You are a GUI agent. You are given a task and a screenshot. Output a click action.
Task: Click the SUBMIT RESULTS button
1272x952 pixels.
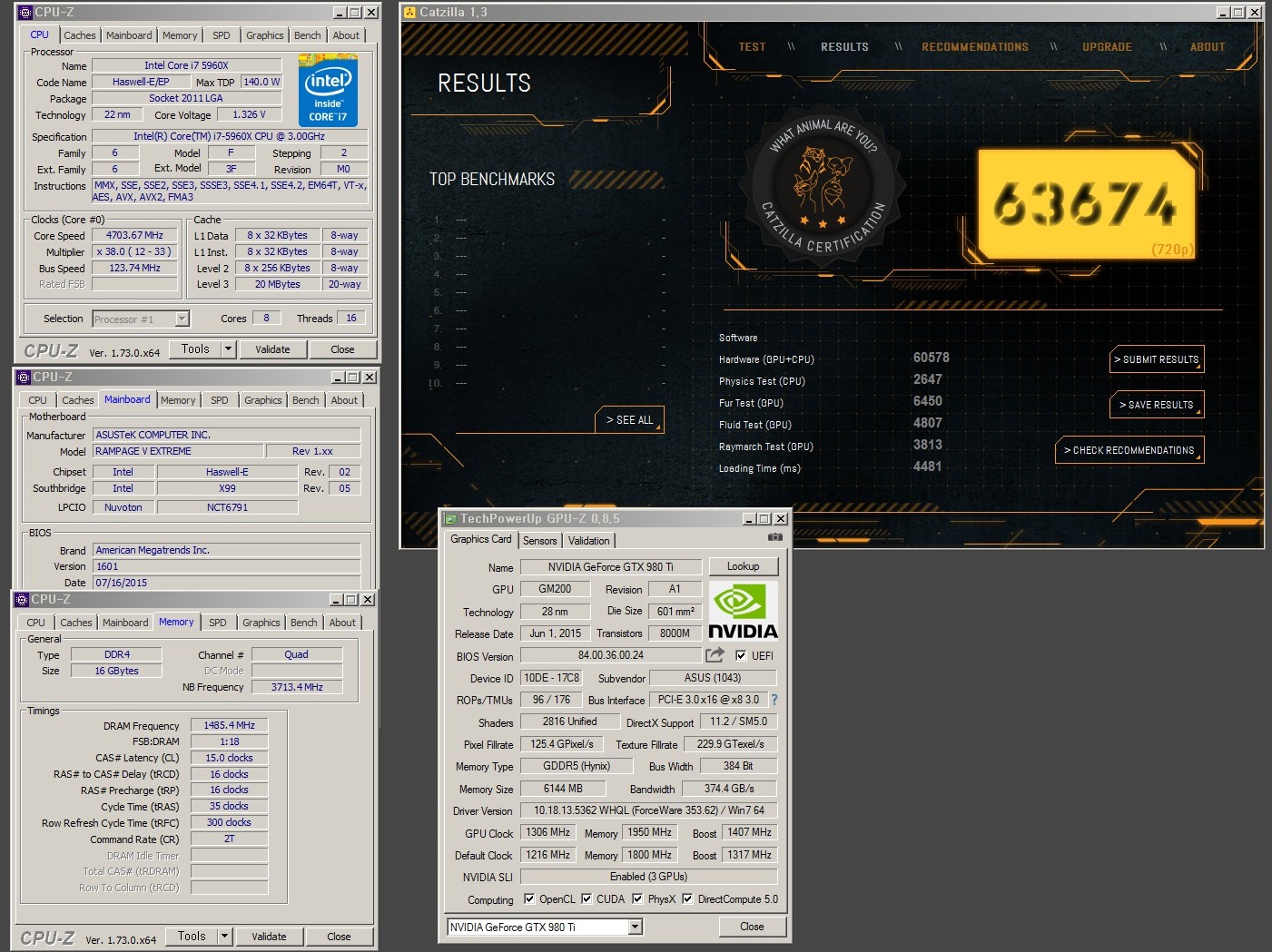[x=1157, y=359]
